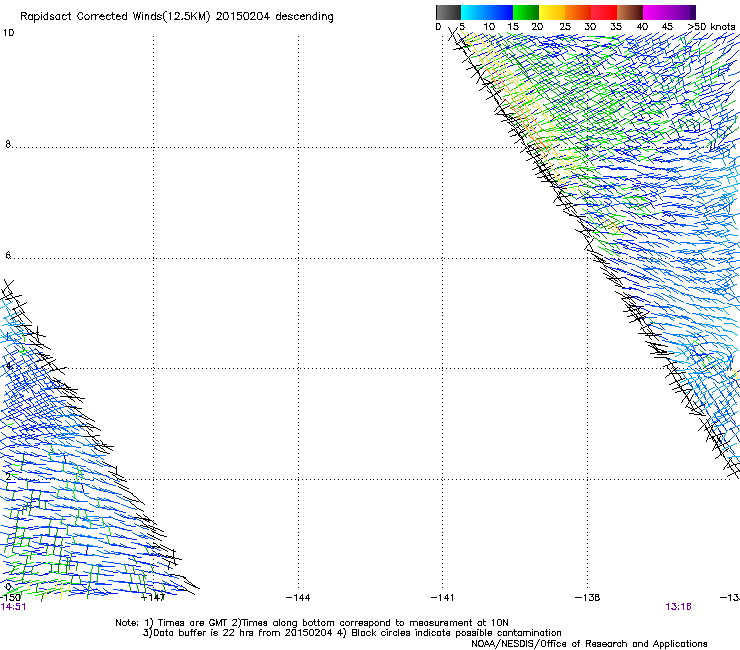This screenshot has height=650, width=740.
Task: Click the latitude label '8'
Action: 8,144
